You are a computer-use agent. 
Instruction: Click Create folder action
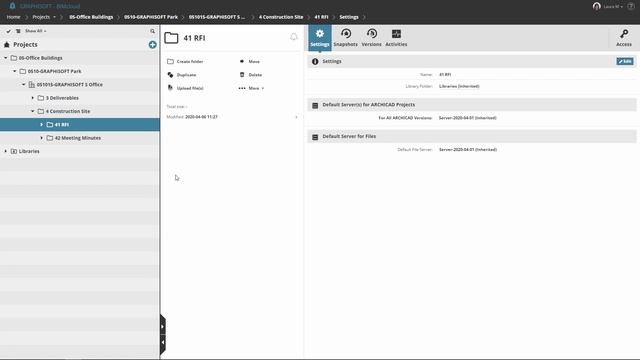185,61
